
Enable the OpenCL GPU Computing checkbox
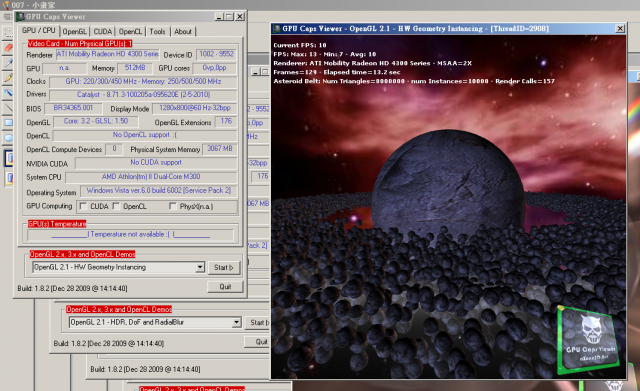click(116, 206)
